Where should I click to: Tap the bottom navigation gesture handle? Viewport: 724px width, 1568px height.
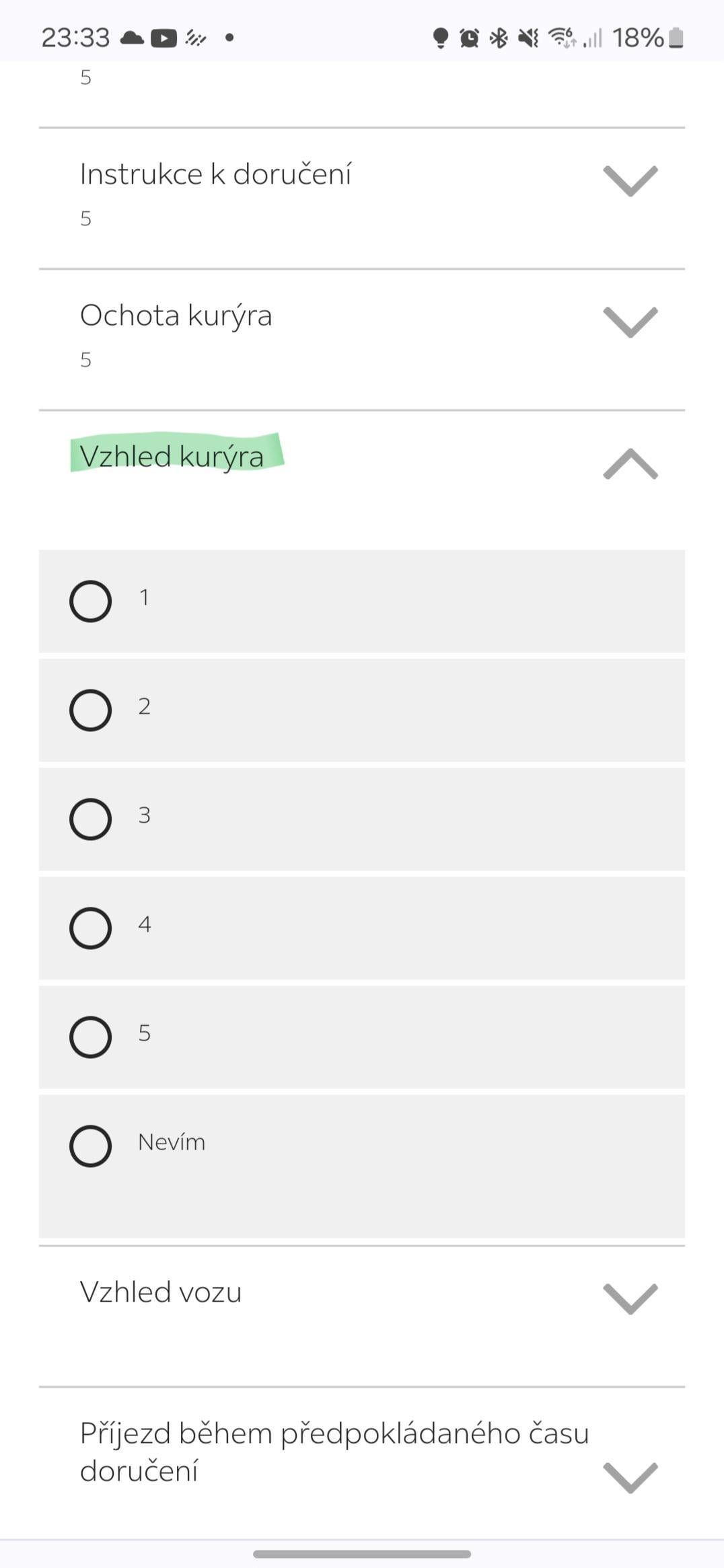pos(362,1554)
